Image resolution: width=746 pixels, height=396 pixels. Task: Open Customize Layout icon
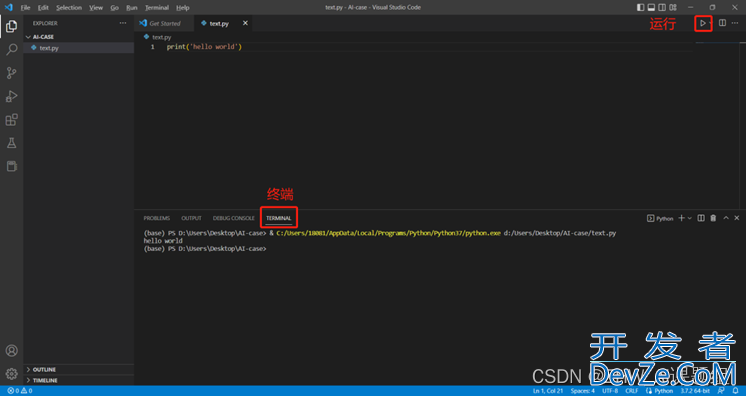673,7
